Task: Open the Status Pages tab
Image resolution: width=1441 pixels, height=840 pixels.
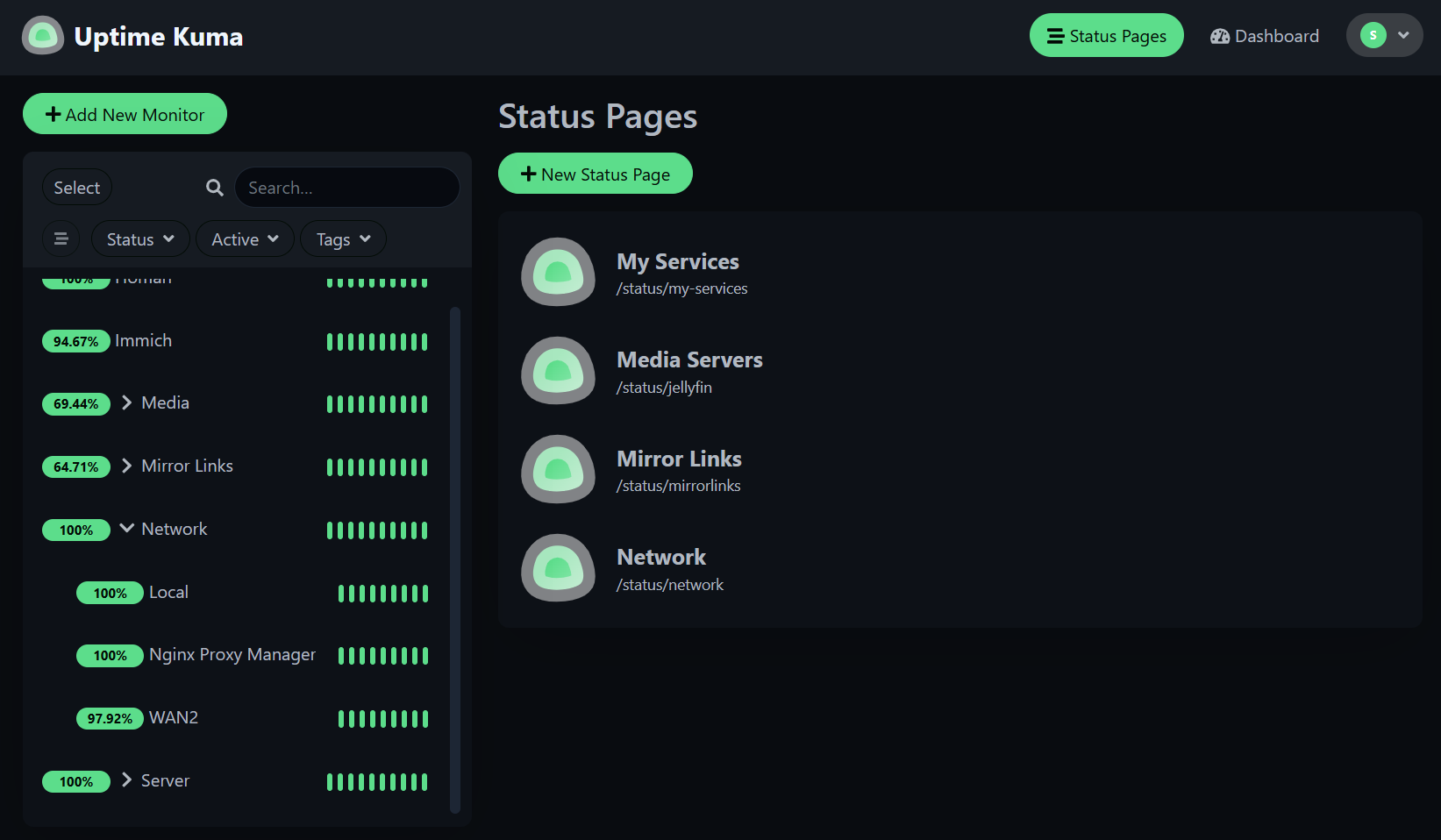Action: coord(1106,36)
